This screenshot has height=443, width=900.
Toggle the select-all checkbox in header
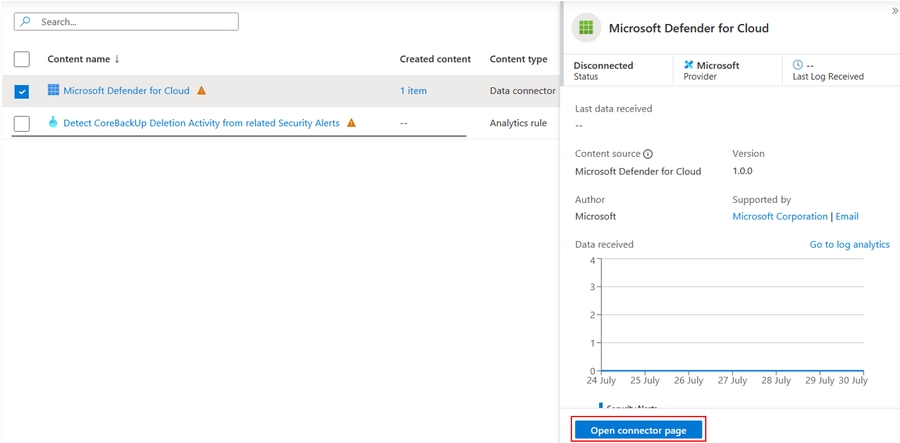22,59
